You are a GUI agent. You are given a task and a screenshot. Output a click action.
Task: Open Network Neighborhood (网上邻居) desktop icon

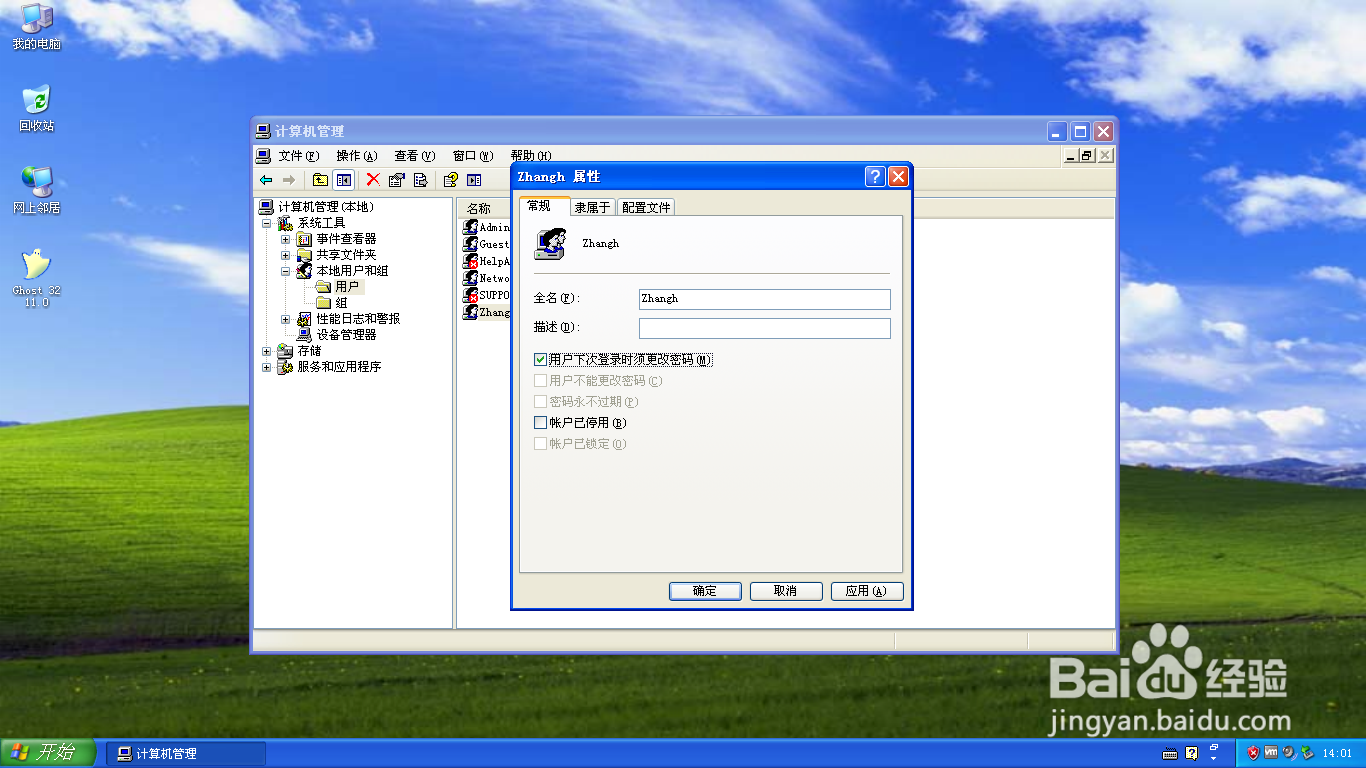tap(36, 190)
